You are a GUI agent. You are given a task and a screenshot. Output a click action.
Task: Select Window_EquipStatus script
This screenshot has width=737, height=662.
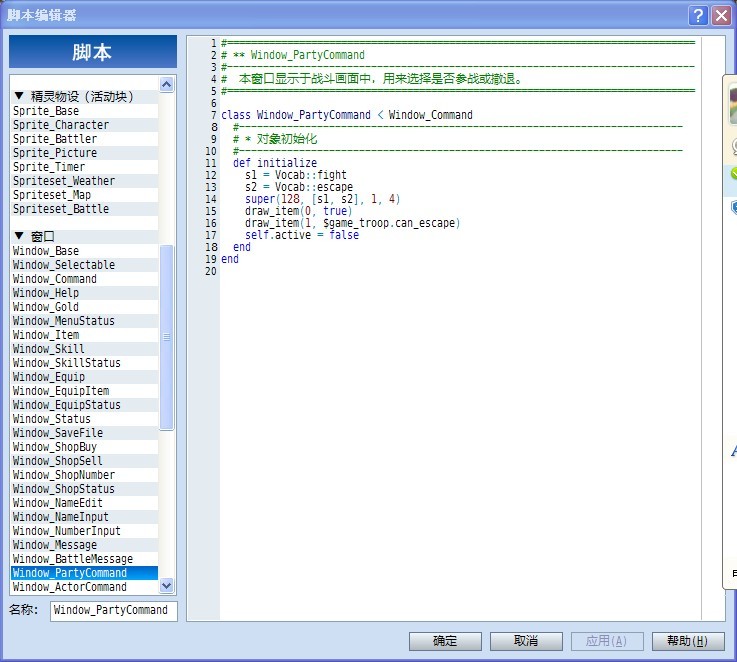pos(85,405)
